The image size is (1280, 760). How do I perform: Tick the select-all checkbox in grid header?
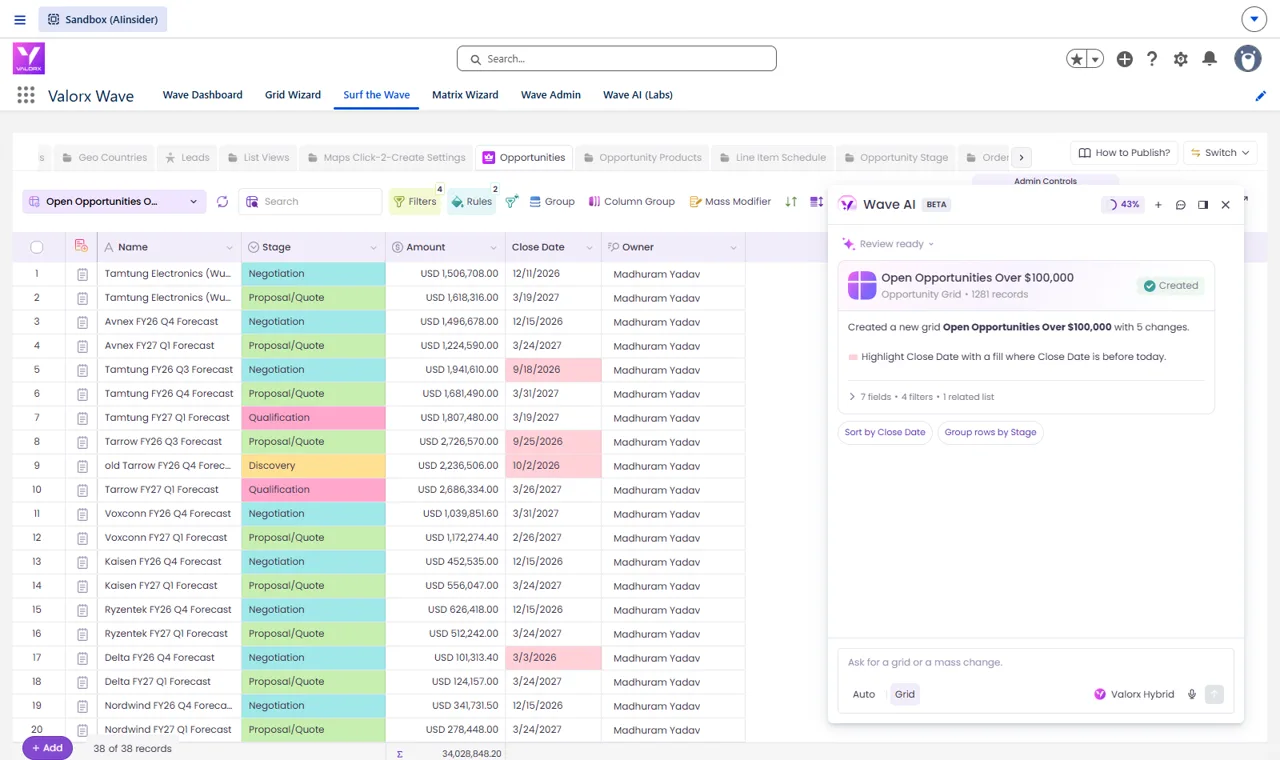[x=37, y=247]
